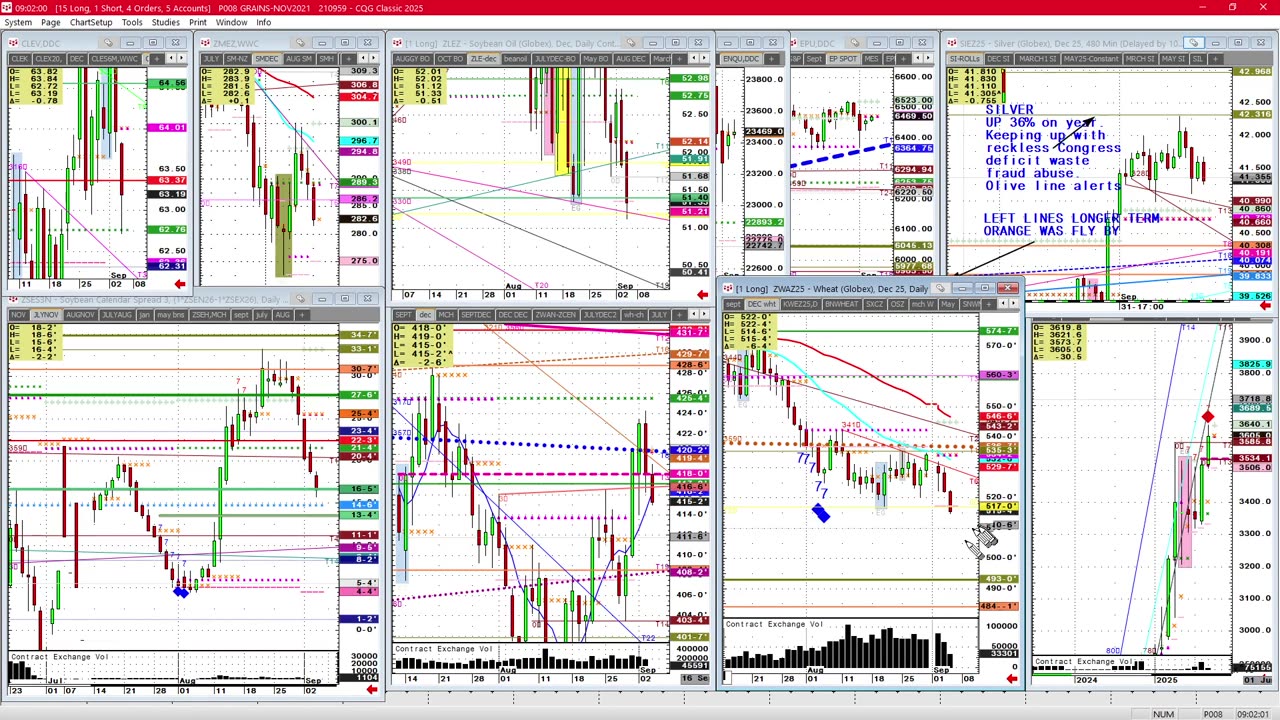The image size is (1280, 720).
Task: Open the Studies menu
Action: point(165,22)
